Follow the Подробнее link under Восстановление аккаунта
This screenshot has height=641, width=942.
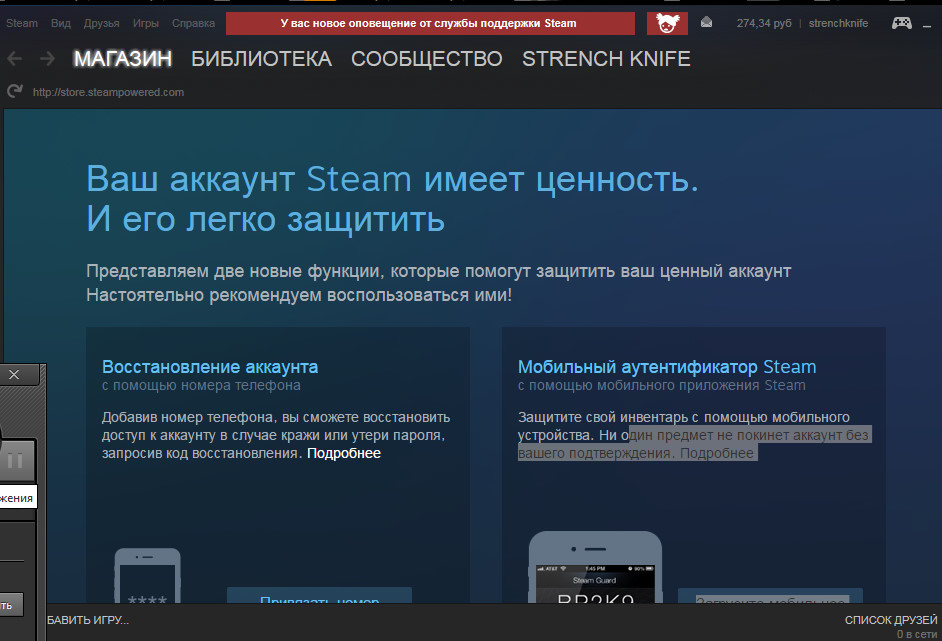click(x=344, y=453)
